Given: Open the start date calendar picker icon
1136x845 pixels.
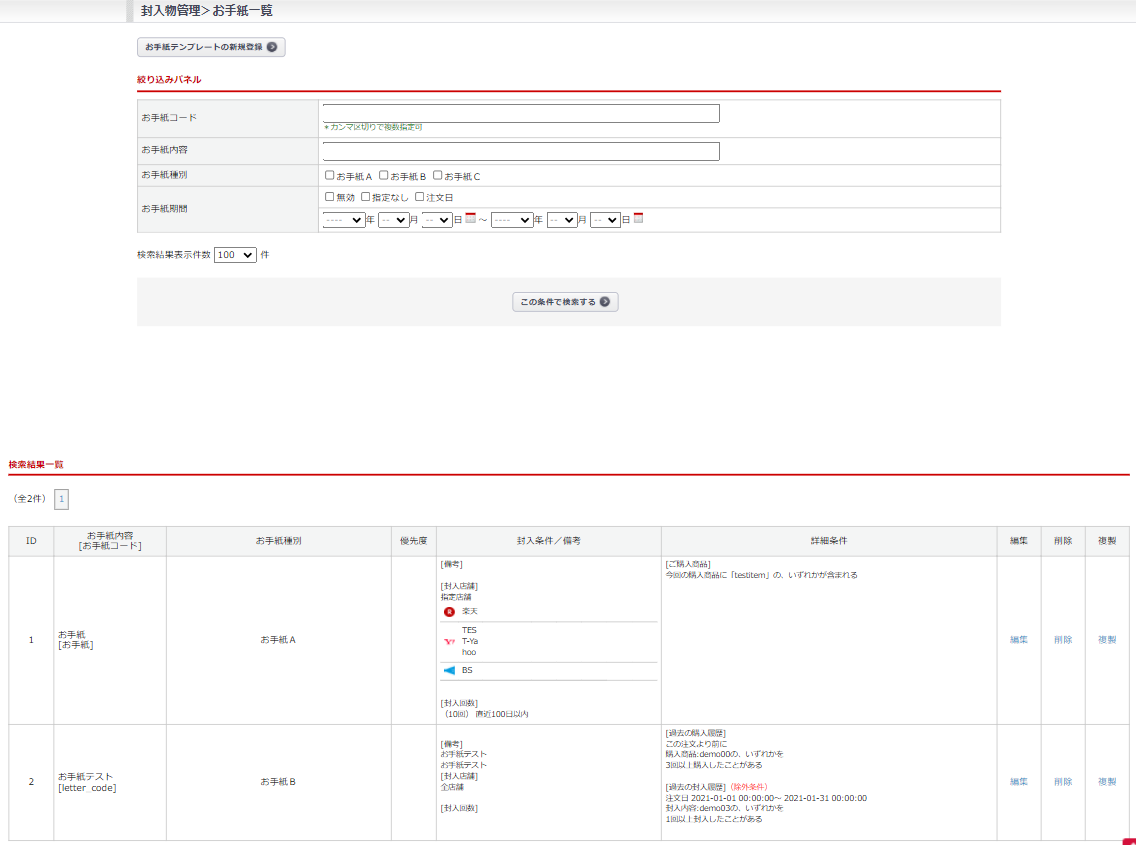Looking at the screenshot, I should pyautogui.click(x=470, y=219).
